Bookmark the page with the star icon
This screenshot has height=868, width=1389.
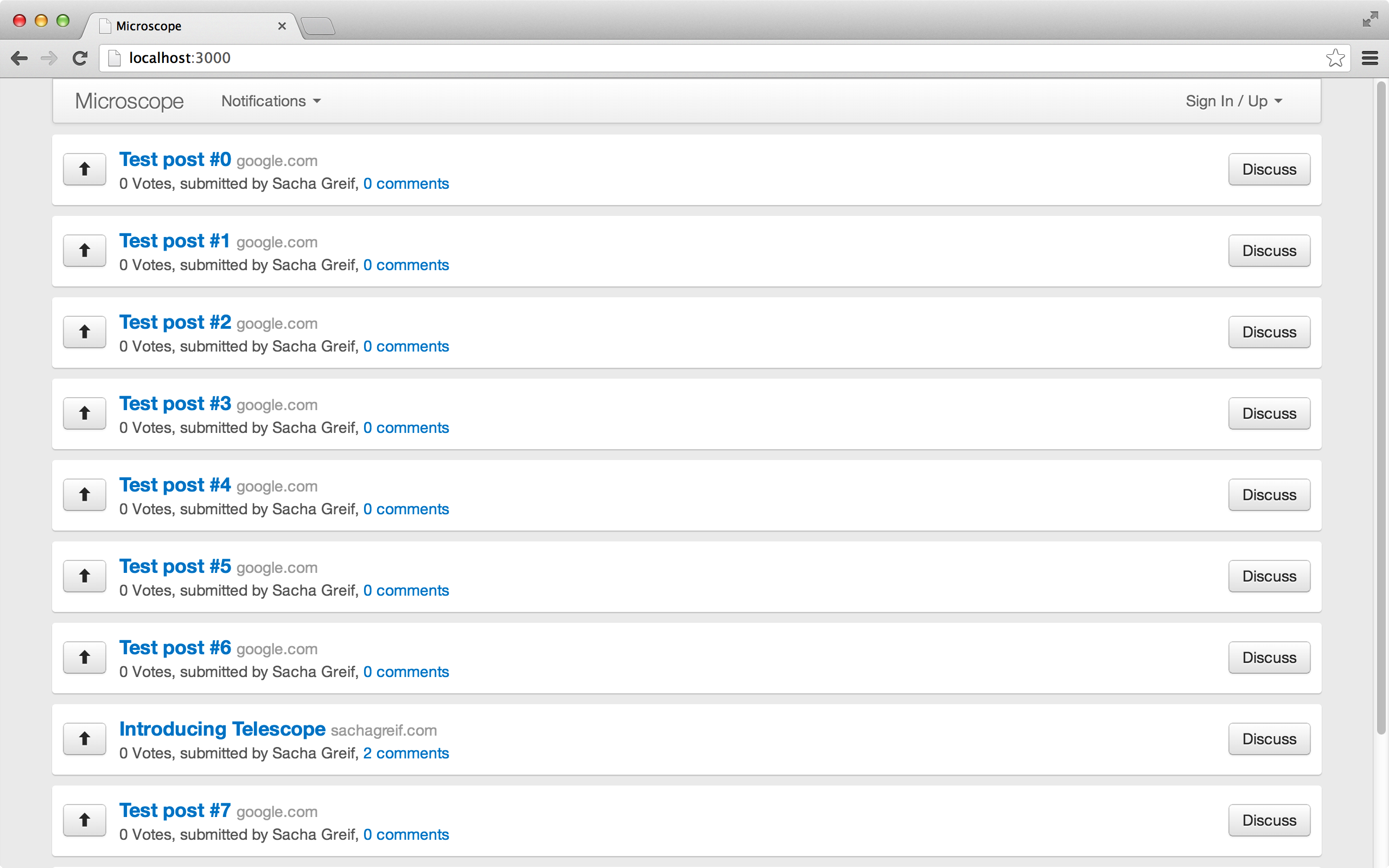click(1335, 58)
